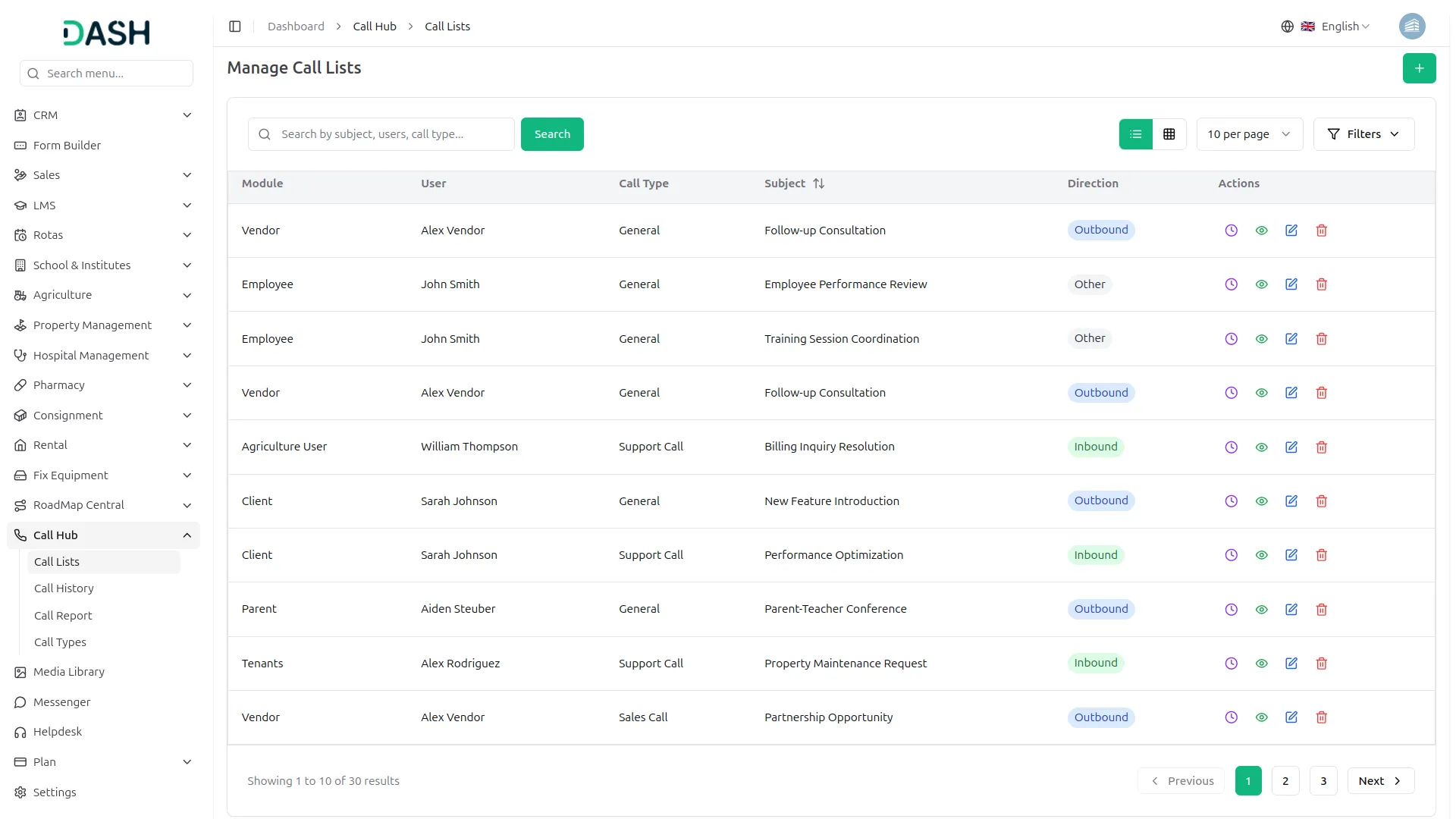Click the green Search button
The width and height of the screenshot is (1456, 819).
click(551, 134)
